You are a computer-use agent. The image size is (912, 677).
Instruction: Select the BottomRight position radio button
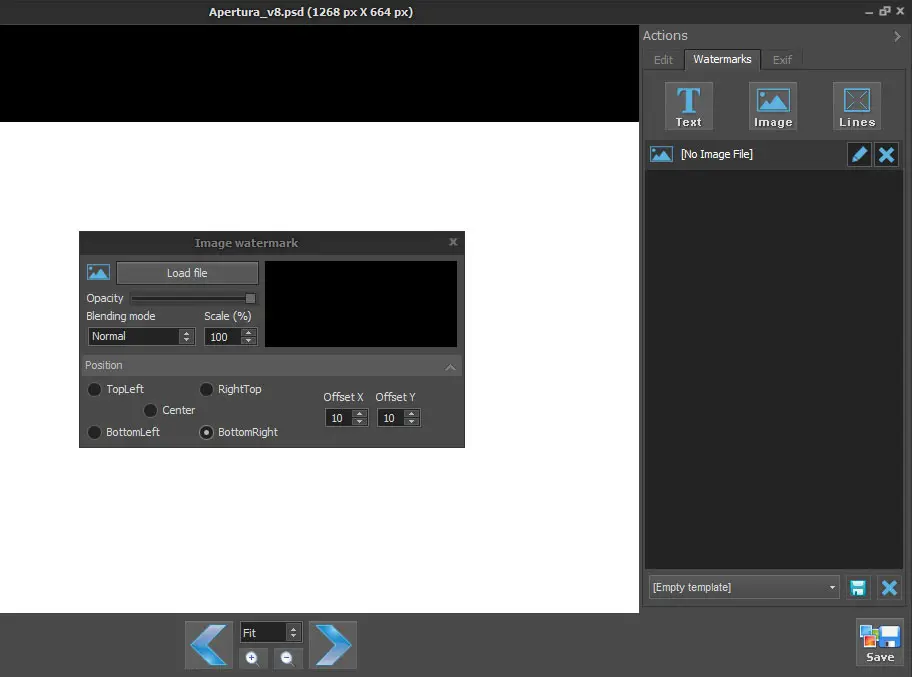tap(206, 432)
